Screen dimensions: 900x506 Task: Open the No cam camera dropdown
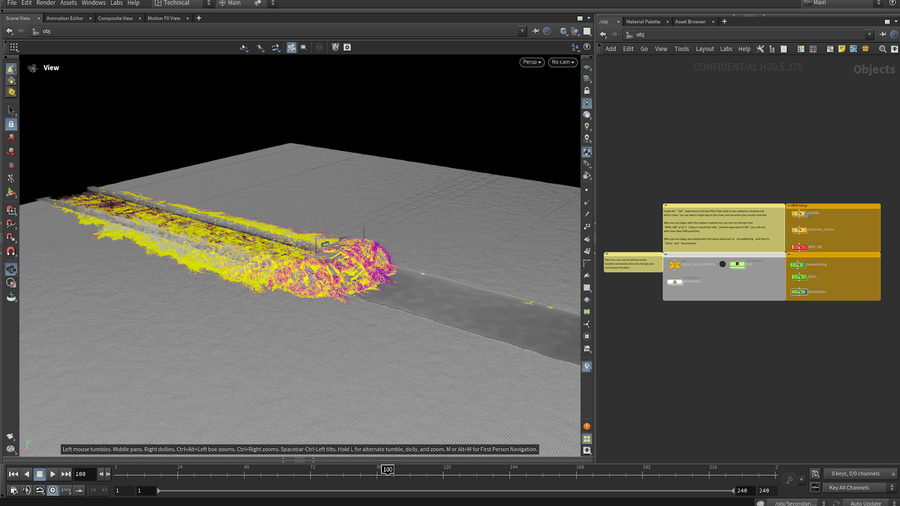562,62
